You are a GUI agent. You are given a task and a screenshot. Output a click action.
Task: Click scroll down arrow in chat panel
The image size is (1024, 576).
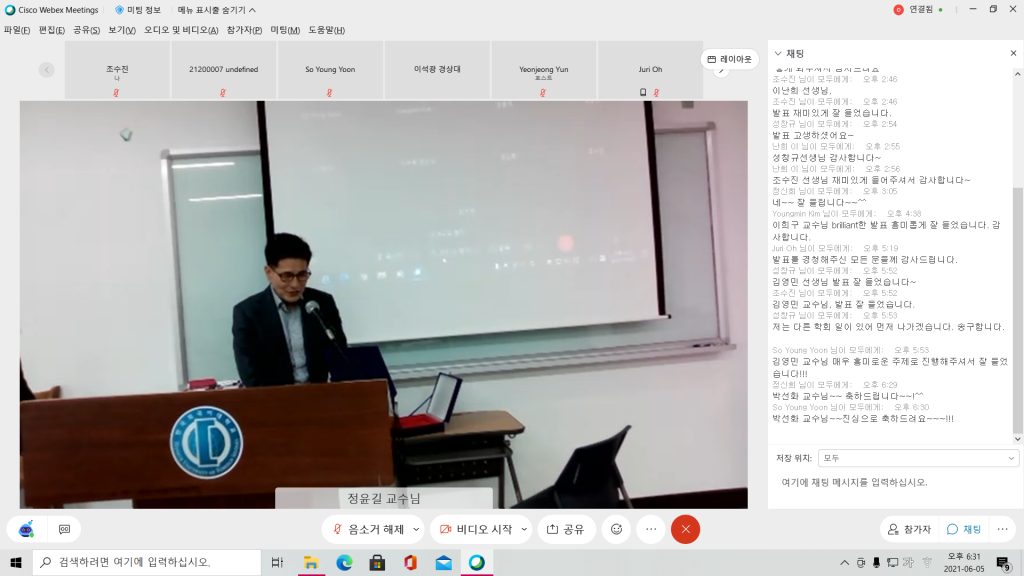(1017, 439)
